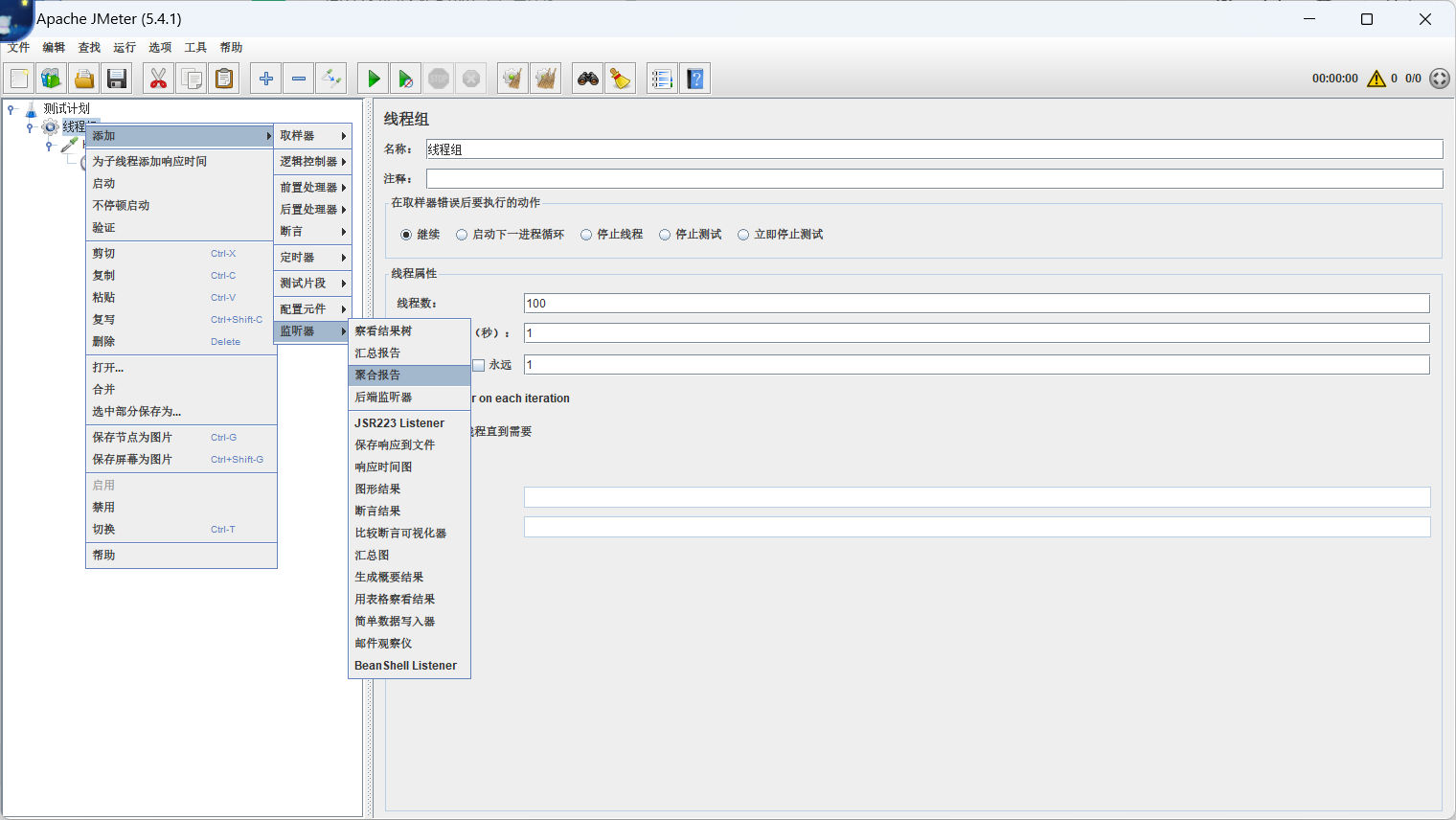This screenshot has width=1456, height=820.
Task: Click the Search binoculars icon
Action: pos(588,79)
